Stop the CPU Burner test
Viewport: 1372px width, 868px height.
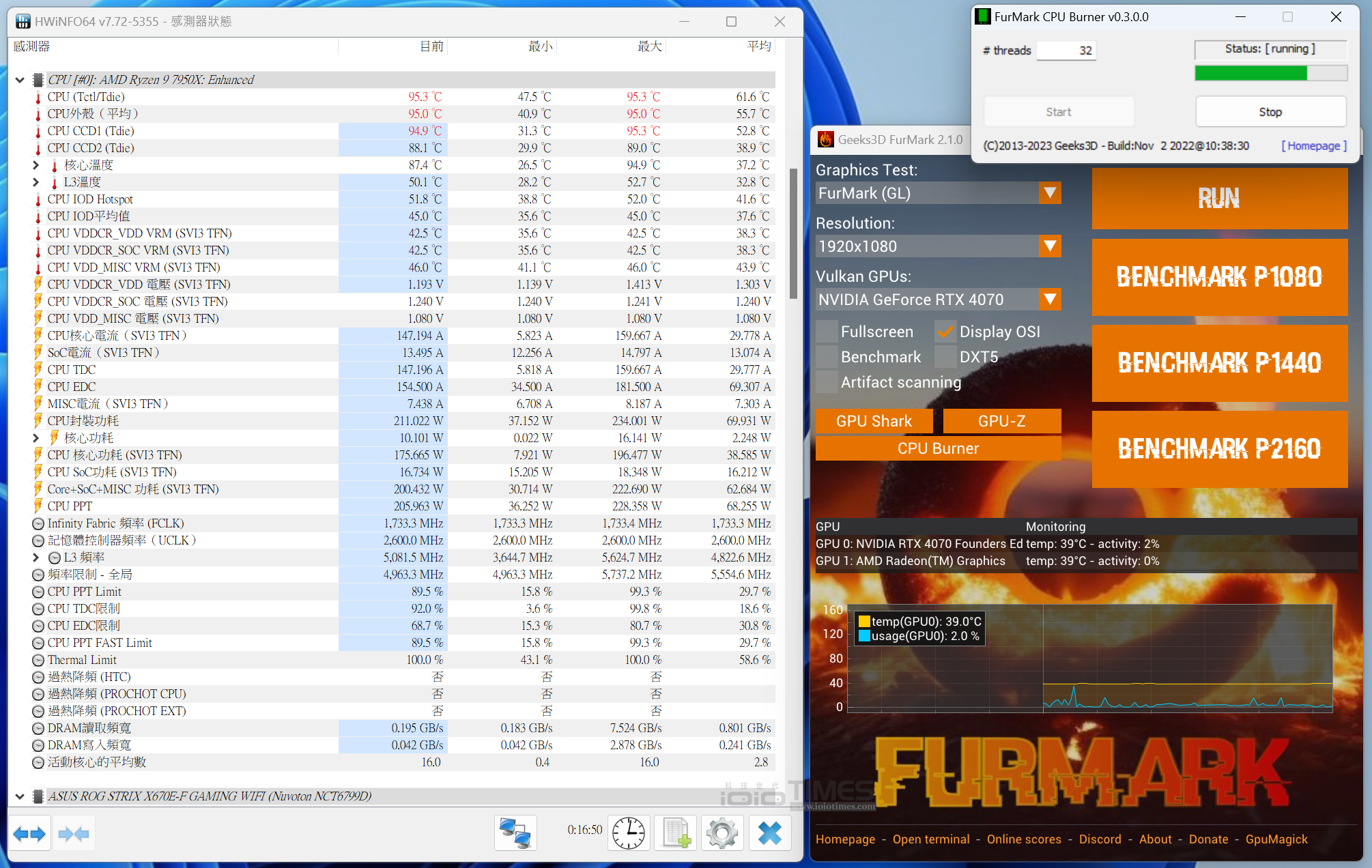point(1271,112)
